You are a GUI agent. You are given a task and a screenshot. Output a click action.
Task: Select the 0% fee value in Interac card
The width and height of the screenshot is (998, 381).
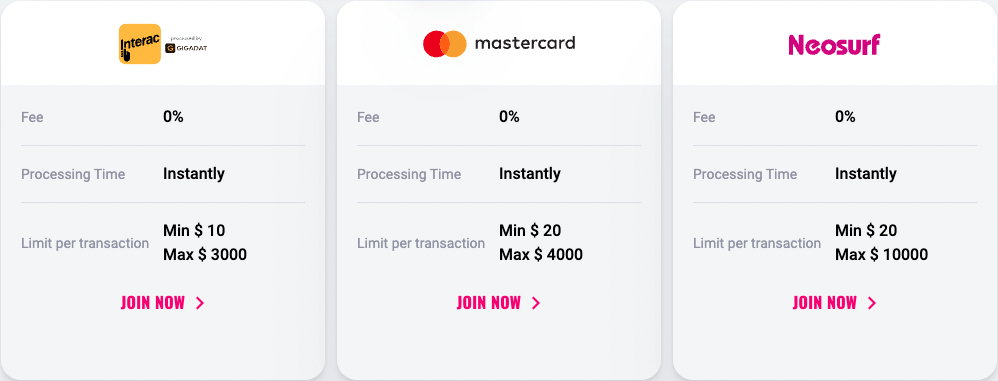[173, 116]
